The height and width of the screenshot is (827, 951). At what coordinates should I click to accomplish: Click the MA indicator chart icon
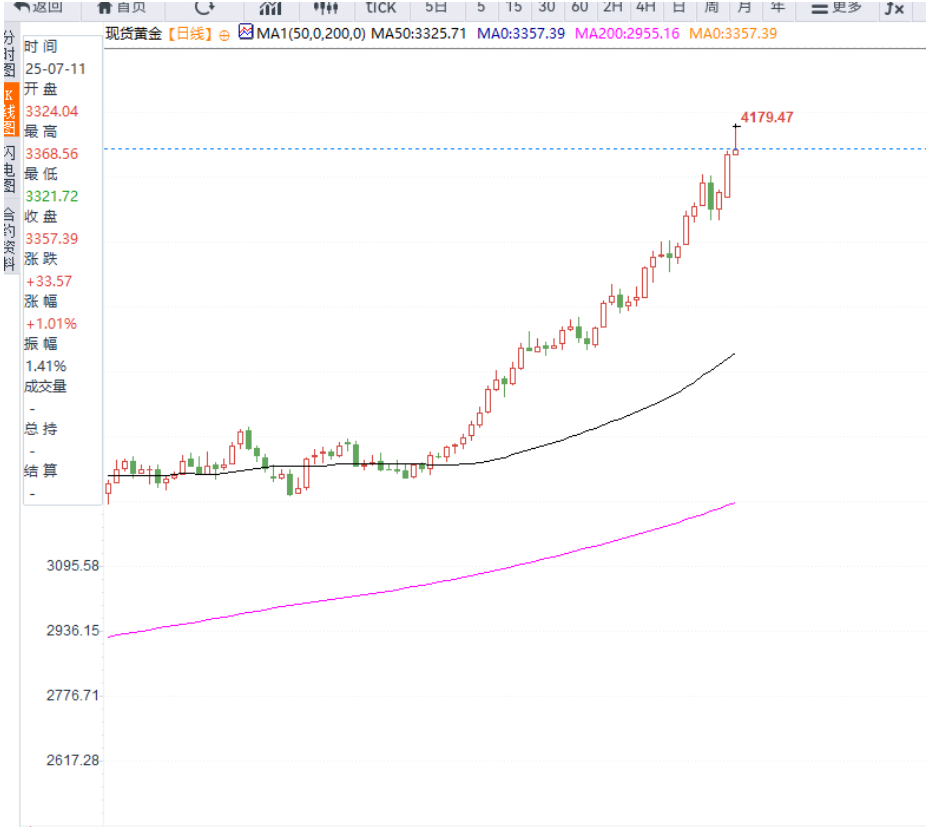(246, 32)
